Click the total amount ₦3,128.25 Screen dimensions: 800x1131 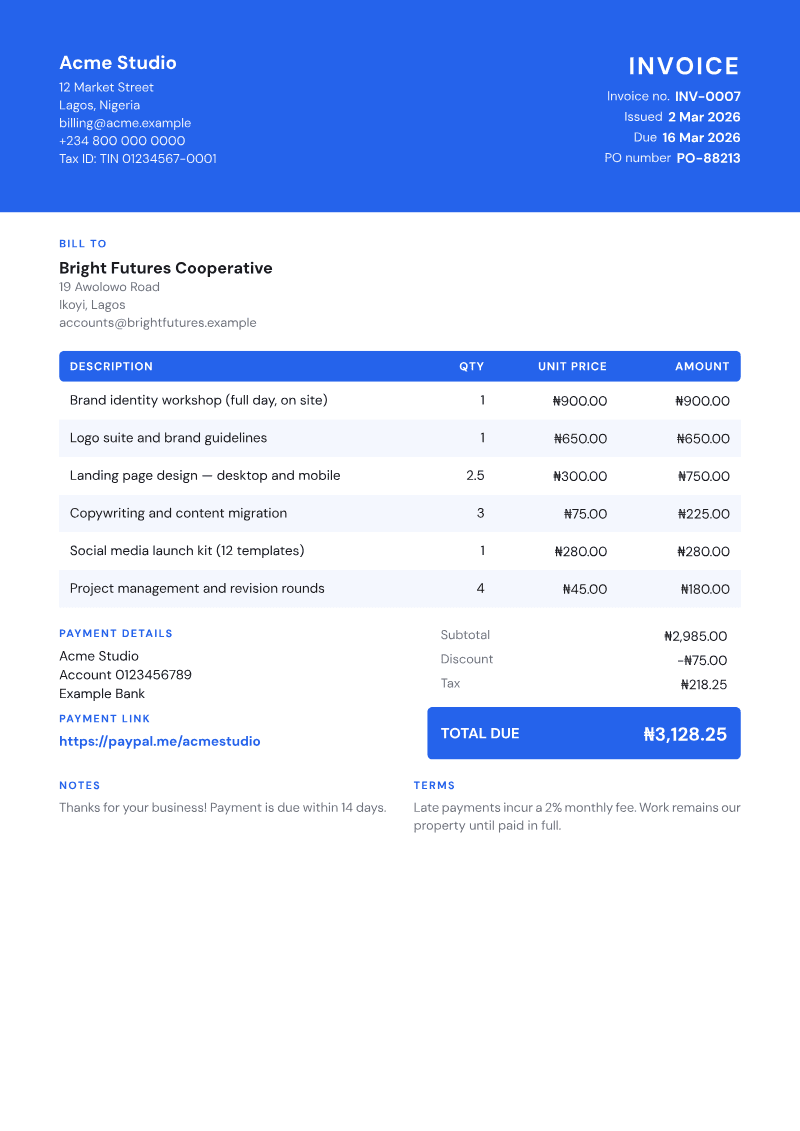point(685,734)
